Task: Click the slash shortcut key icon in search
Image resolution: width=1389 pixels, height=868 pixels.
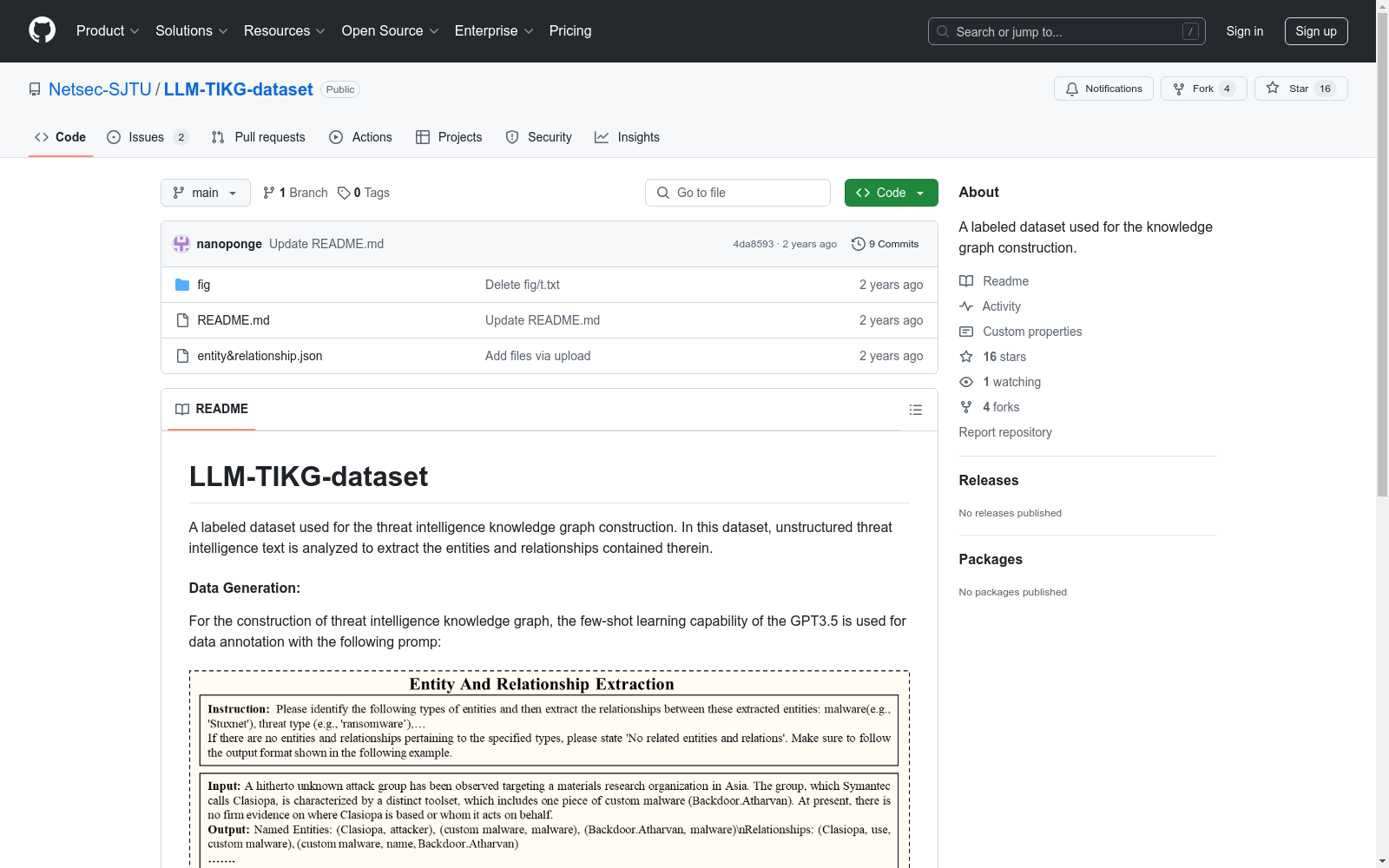Action: click(x=1190, y=31)
